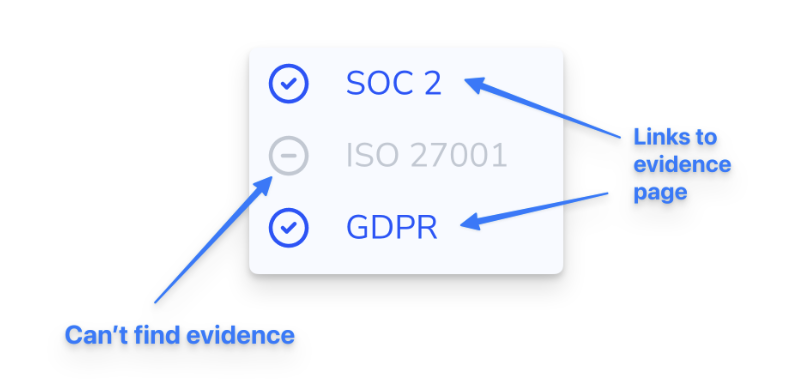Open the GDPR evidence link
The width and height of the screenshot is (812, 392).
(392, 228)
